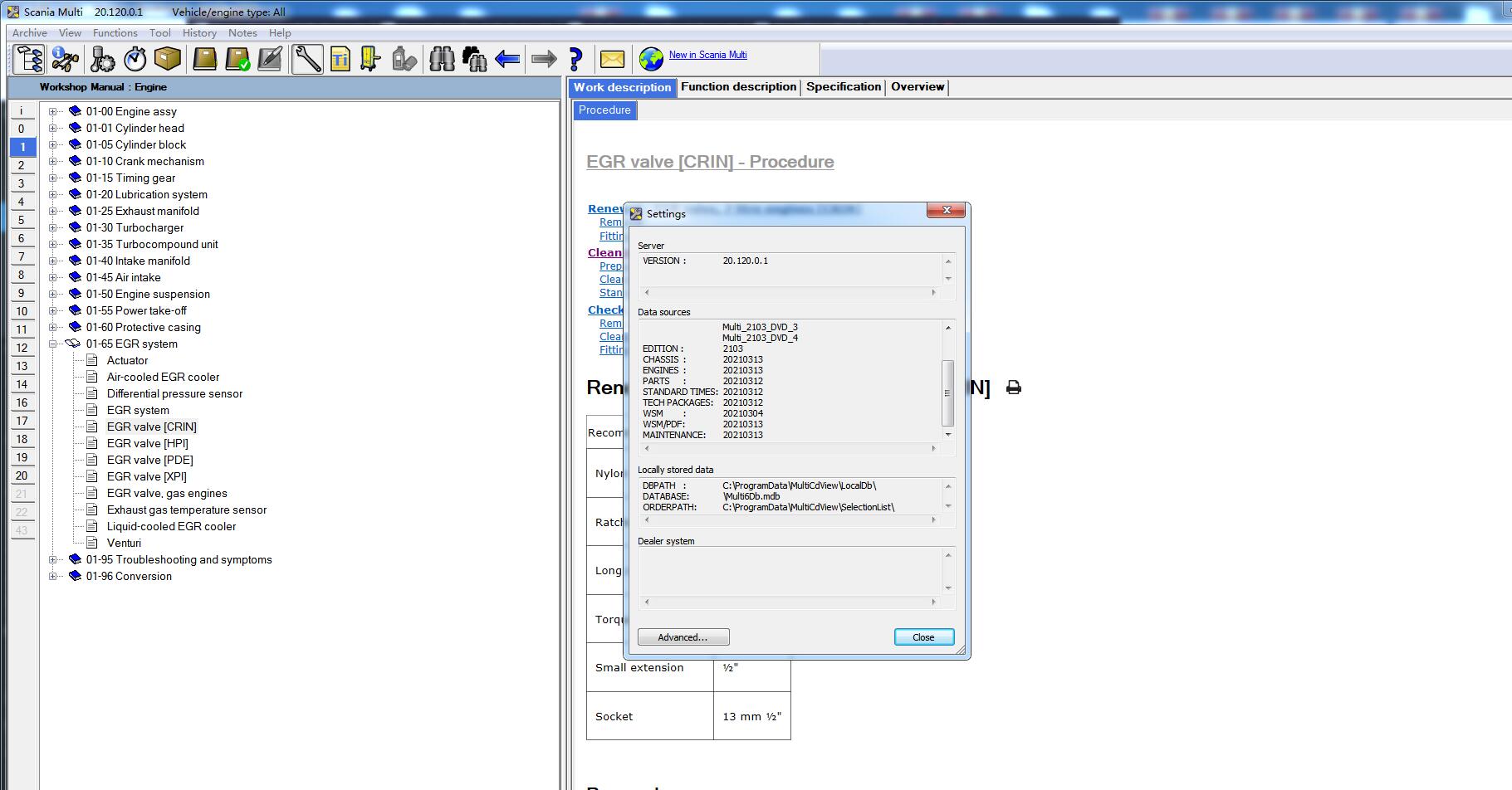
Task: Open the Help menu
Action: (x=281, y=32)
